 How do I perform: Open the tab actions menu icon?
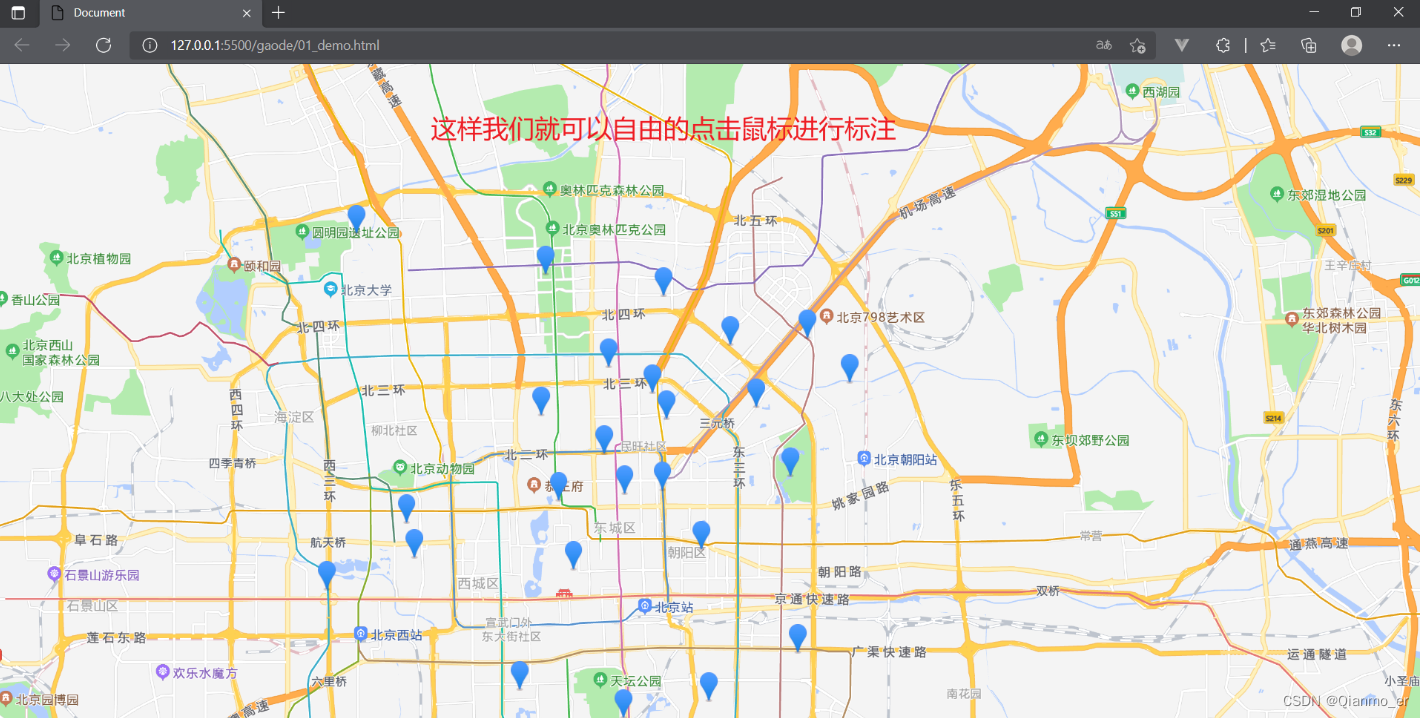(18, 13)
